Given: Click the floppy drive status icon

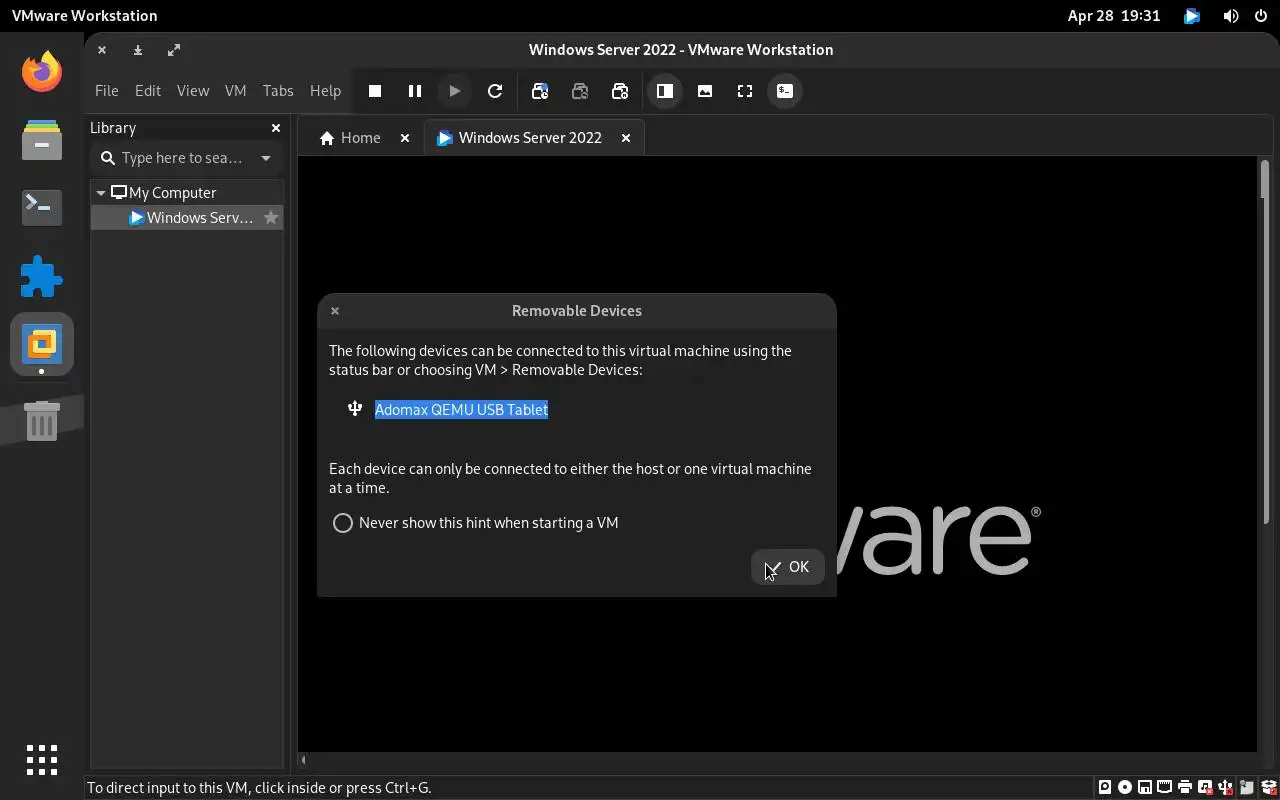Looking at the screenshot, I should tap(1145, 787).
